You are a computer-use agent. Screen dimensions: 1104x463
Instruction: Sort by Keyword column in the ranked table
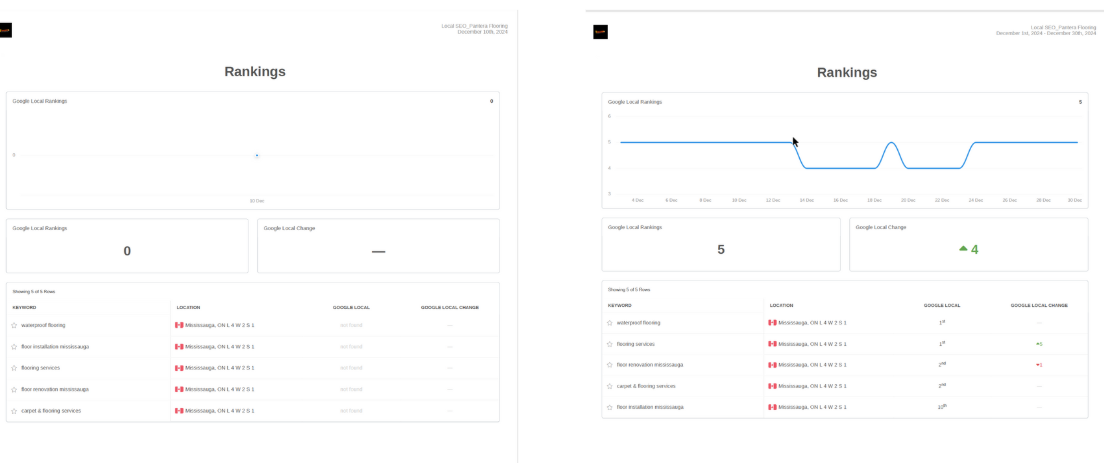pyautogui.click(x=620, y=305)
